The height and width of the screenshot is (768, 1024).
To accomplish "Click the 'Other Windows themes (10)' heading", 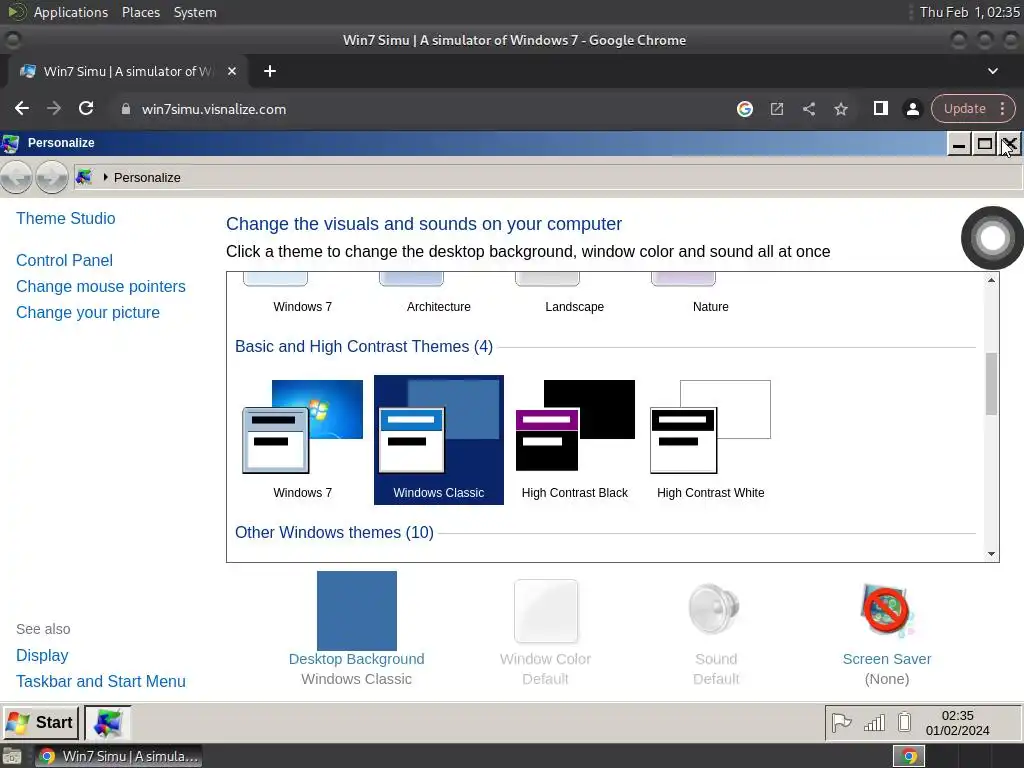I will click(x=334, y=532).
